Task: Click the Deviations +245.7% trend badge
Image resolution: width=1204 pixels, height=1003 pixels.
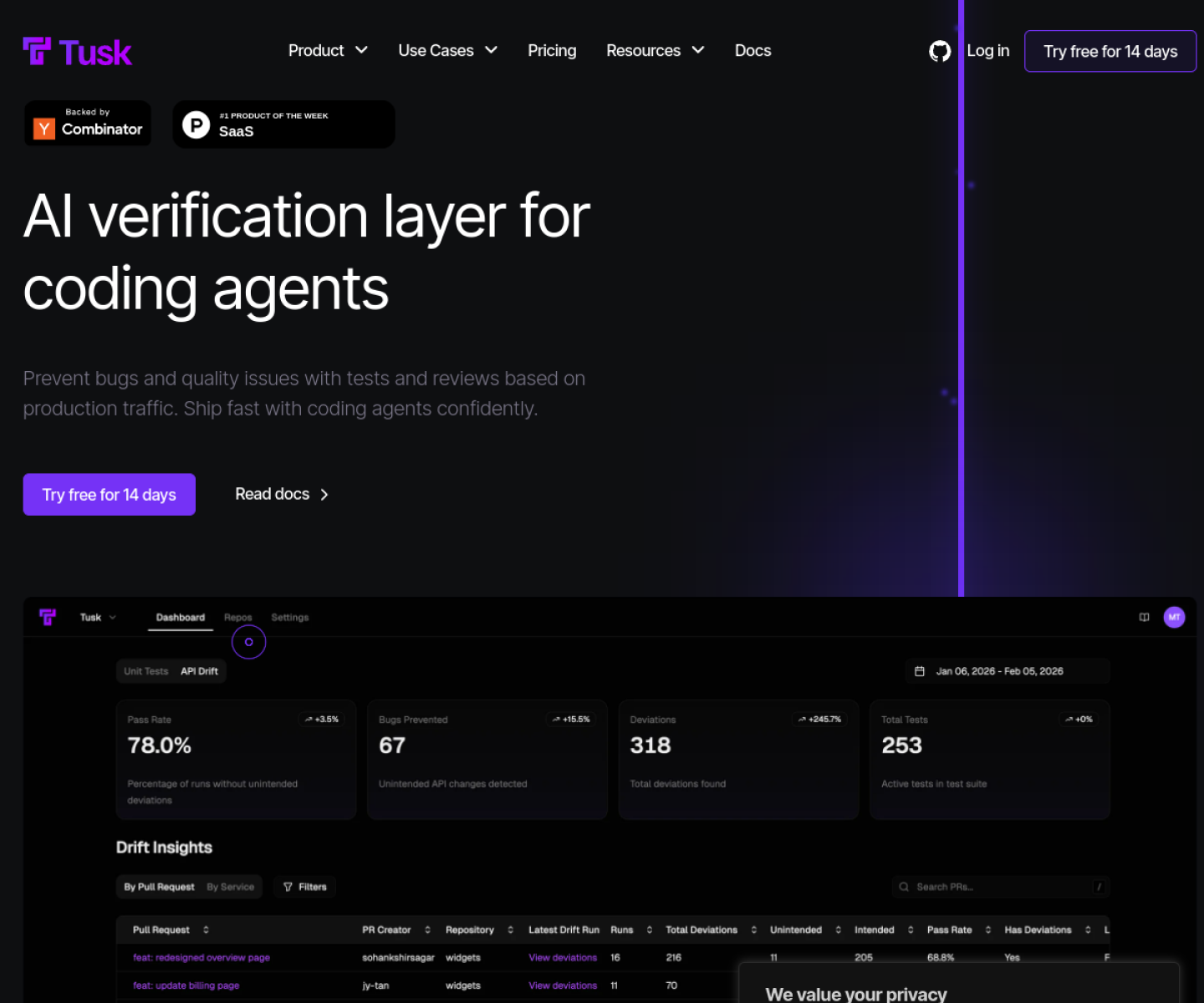Action: pos(819,720)
